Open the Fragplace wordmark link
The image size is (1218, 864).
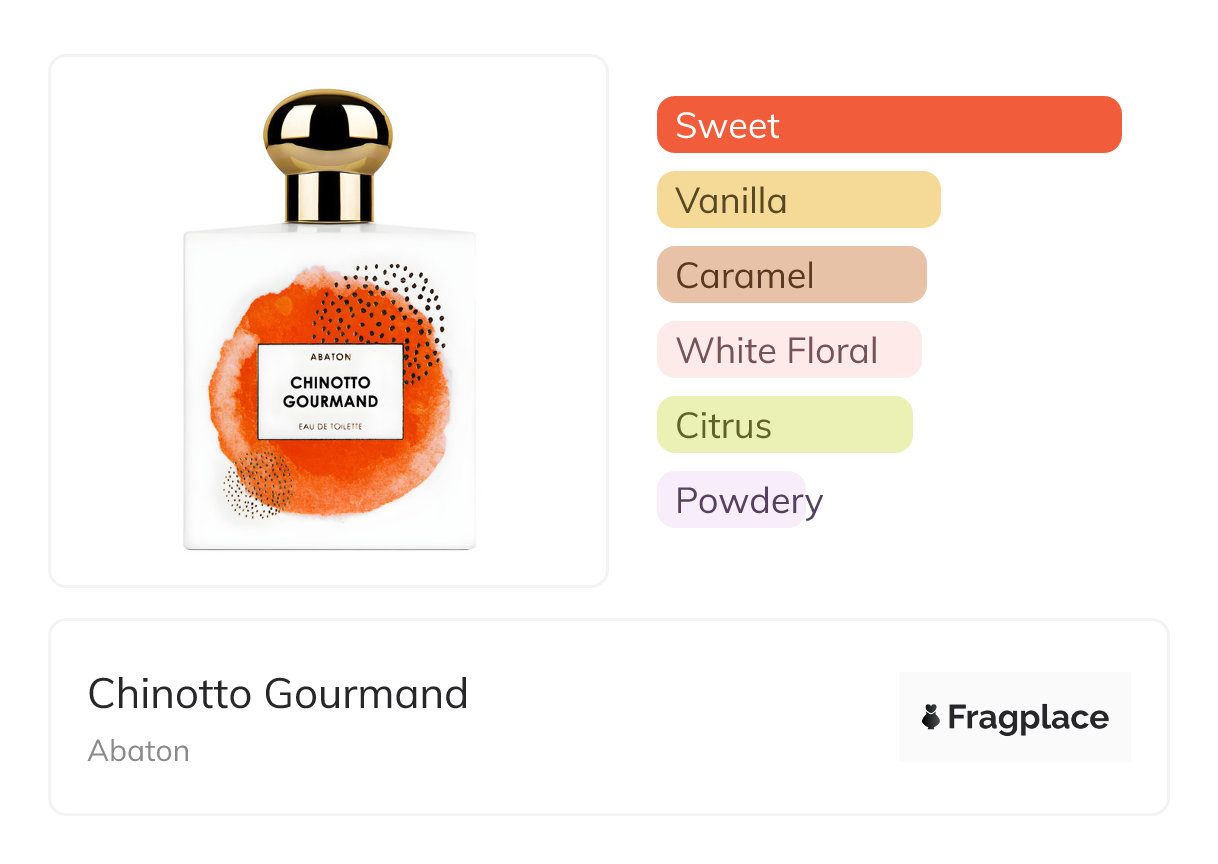click(x=1028, y=717)
